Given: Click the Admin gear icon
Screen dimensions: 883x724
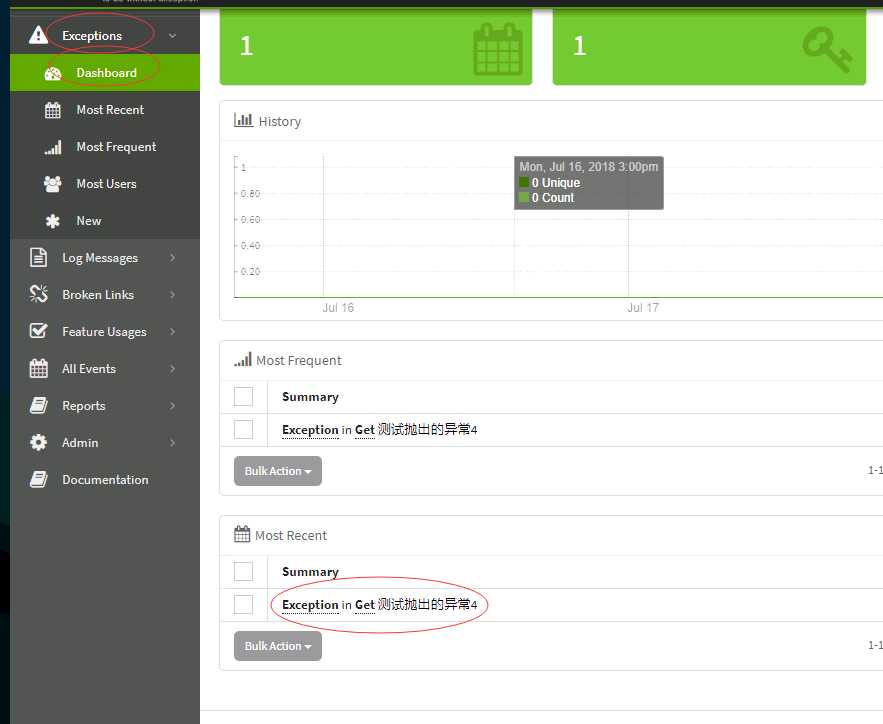Looking at the screenshot, I should click(38, 443).
